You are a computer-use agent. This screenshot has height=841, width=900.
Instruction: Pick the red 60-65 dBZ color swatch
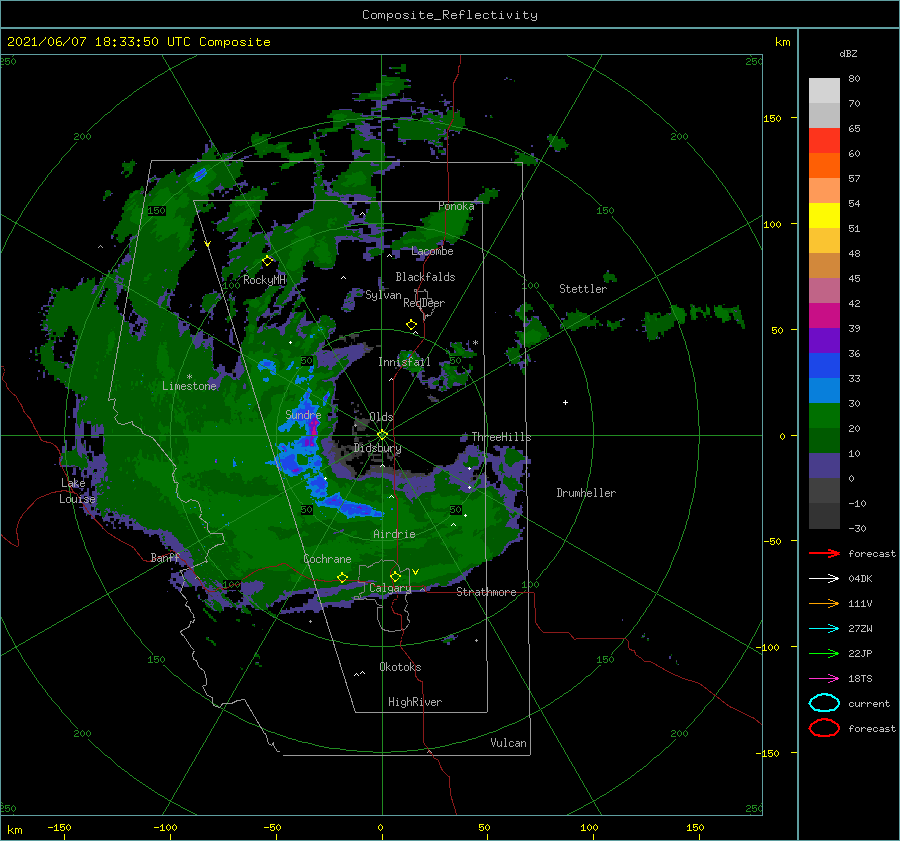(824, 141)
